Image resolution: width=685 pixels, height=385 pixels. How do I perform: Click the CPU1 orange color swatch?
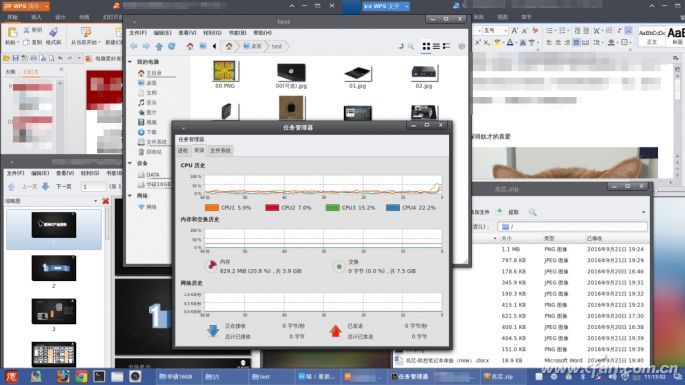(211, 208)
